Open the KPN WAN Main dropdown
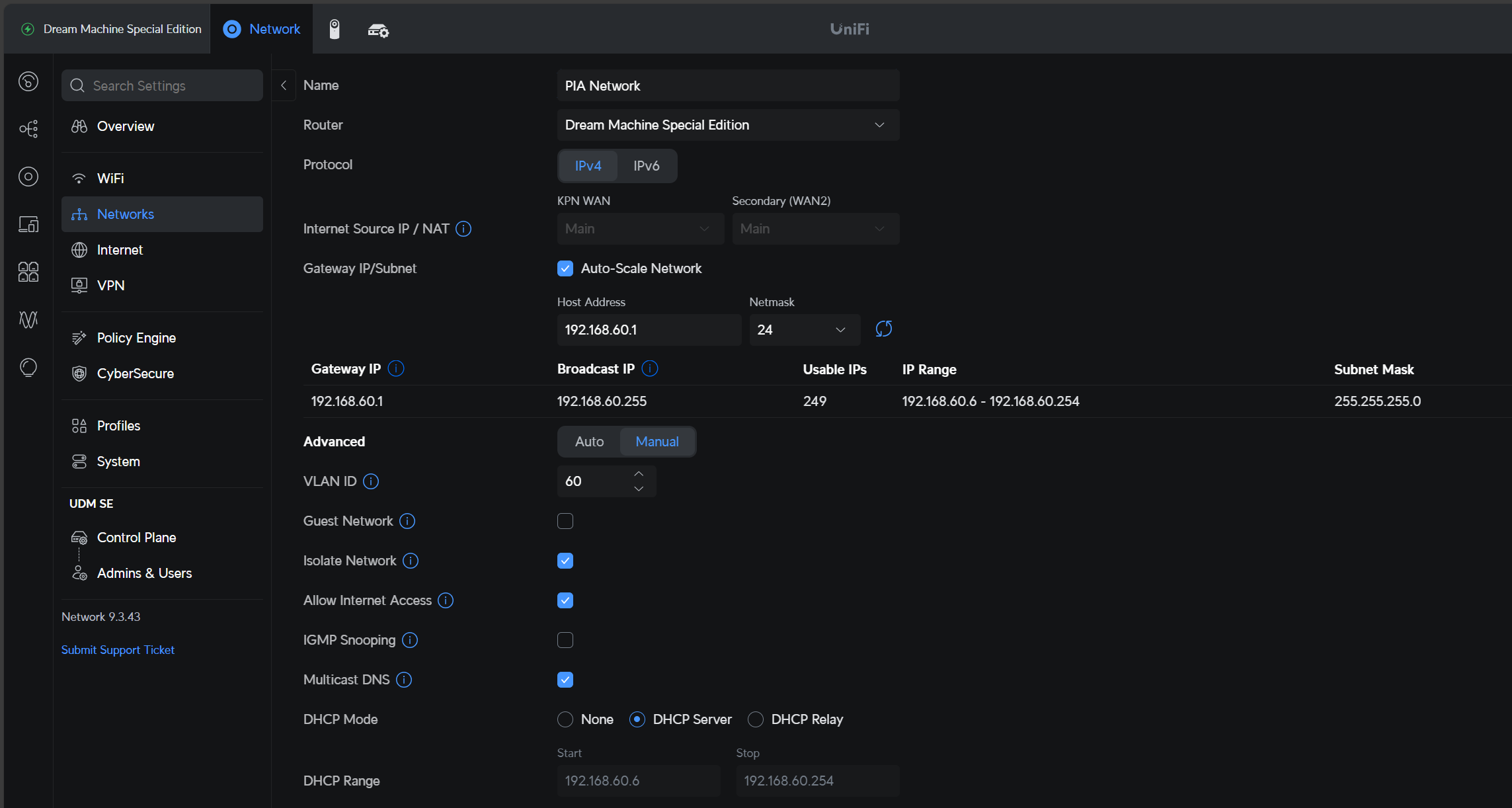 tap(641, 229)
